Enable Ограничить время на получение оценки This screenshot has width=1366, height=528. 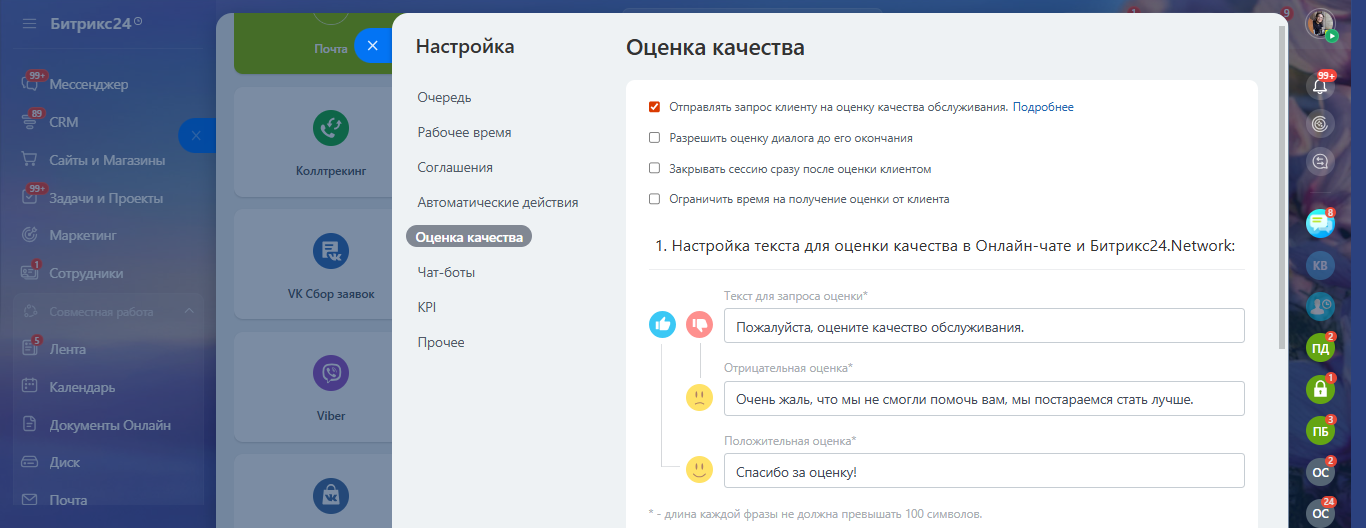[655, 199]
